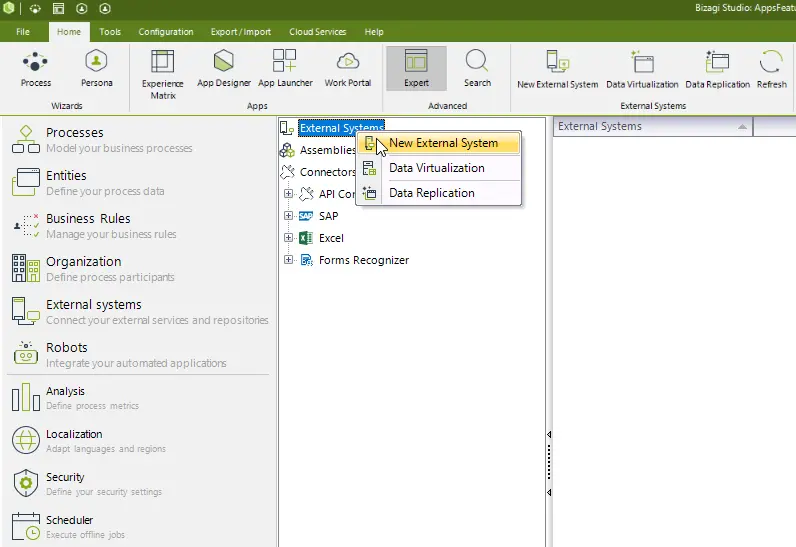Screen dimensions: 796x547
Task: Click lower collapse arrow on panel splitter
Action: [x=549, y=492]
